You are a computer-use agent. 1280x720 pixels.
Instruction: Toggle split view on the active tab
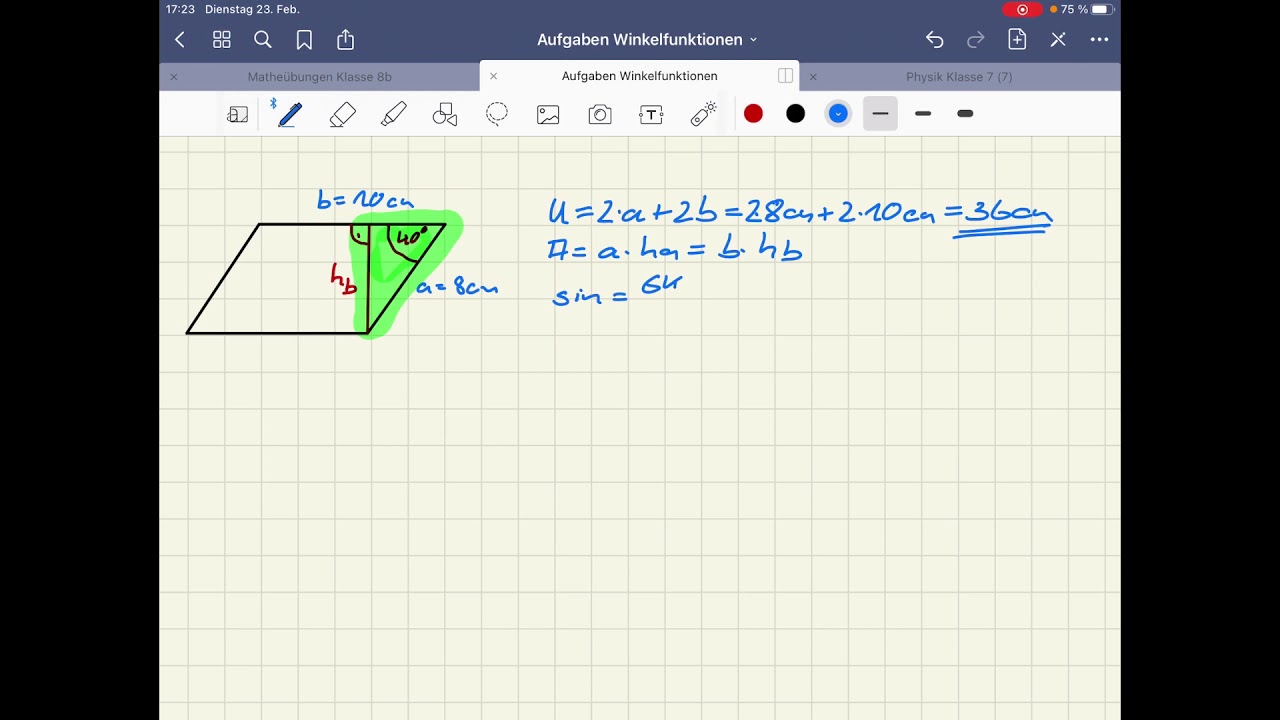[785, 76]
